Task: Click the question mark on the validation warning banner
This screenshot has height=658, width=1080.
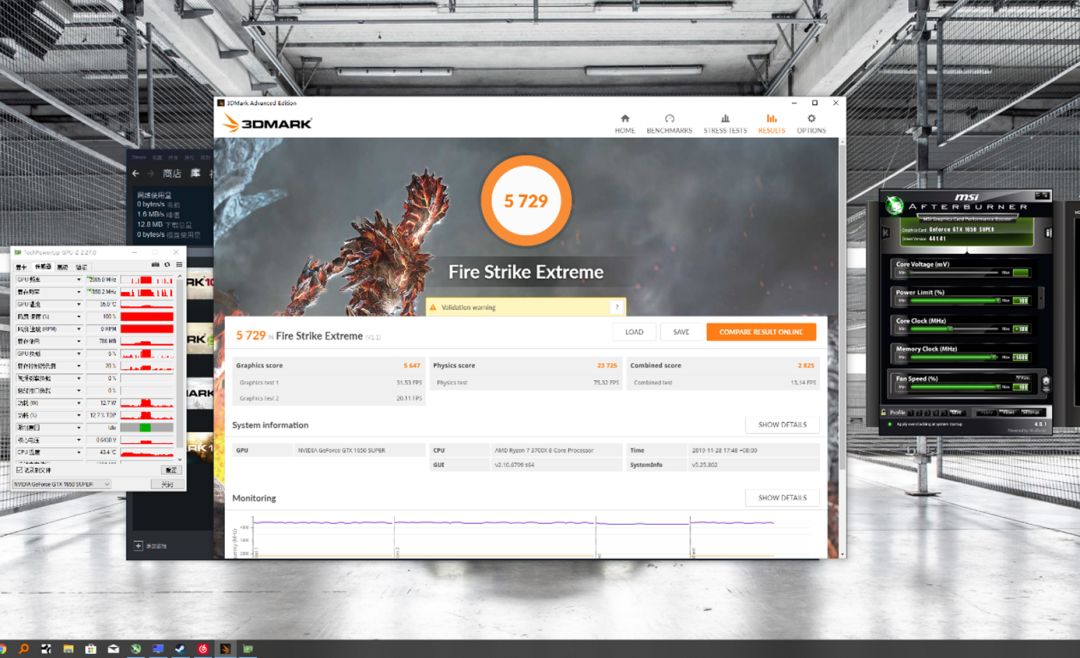Action: click(x=617, y=307)
